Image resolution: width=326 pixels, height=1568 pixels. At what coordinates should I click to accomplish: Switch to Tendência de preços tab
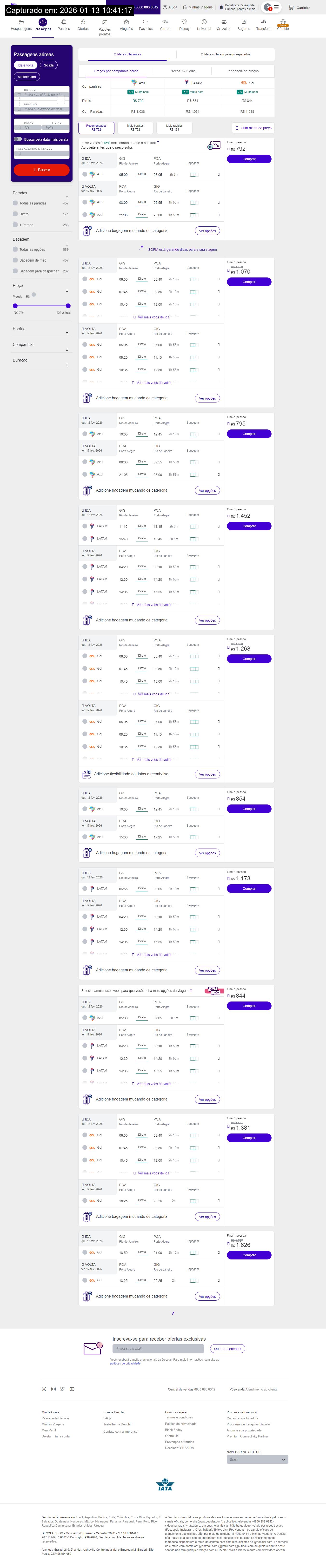(x=243, y=71)
